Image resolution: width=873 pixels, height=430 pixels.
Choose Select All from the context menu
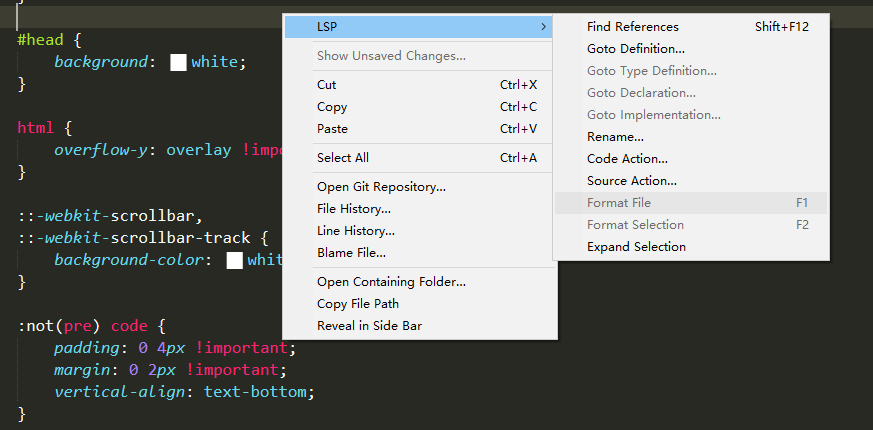(342, 158)
